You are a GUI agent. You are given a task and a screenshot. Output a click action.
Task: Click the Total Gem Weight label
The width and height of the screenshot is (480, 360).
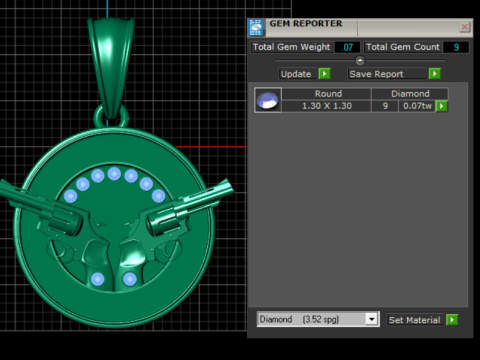[291, 47]
